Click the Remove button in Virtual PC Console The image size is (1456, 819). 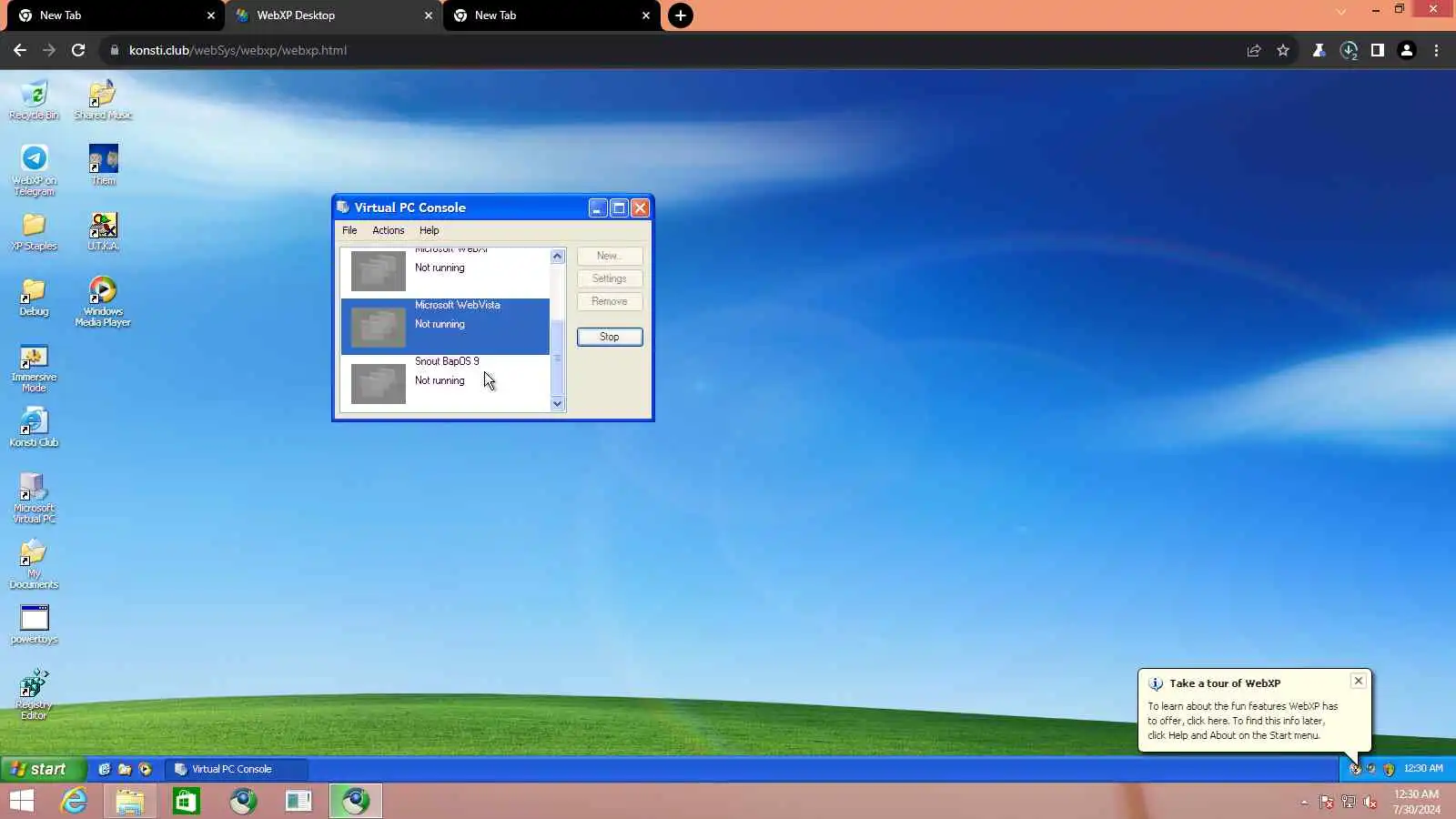pyautogui.click(x=610, y=301)
